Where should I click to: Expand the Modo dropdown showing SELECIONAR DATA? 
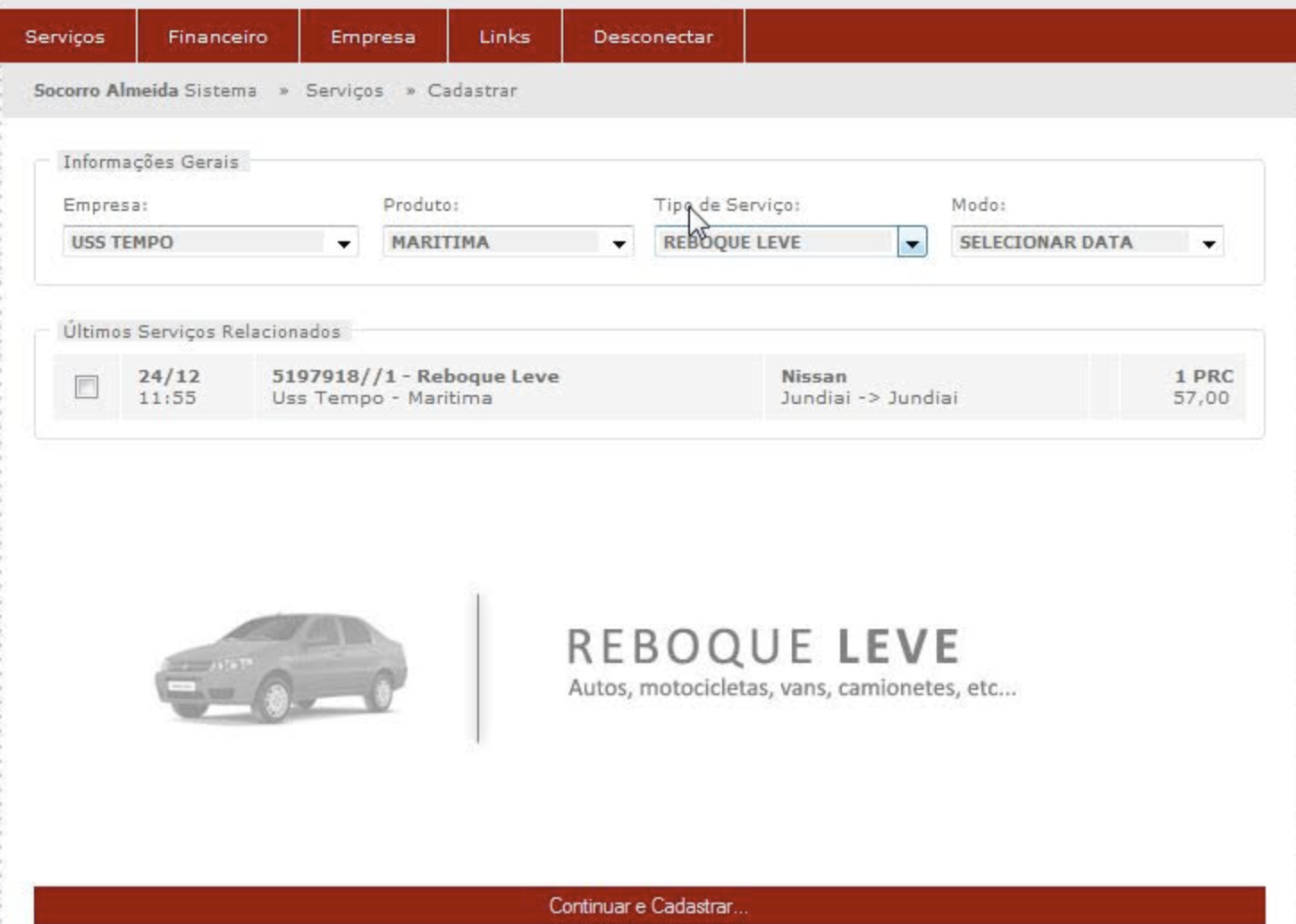coord(1208,243)
